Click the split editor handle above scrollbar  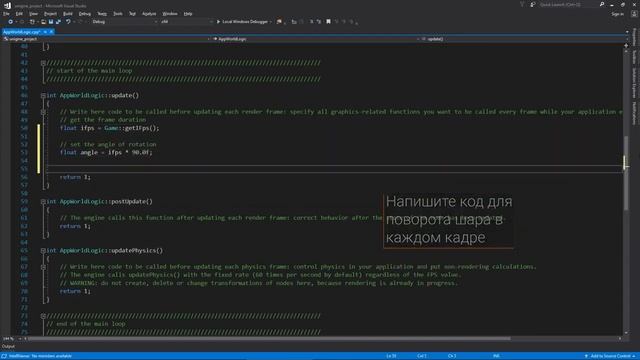626,45
